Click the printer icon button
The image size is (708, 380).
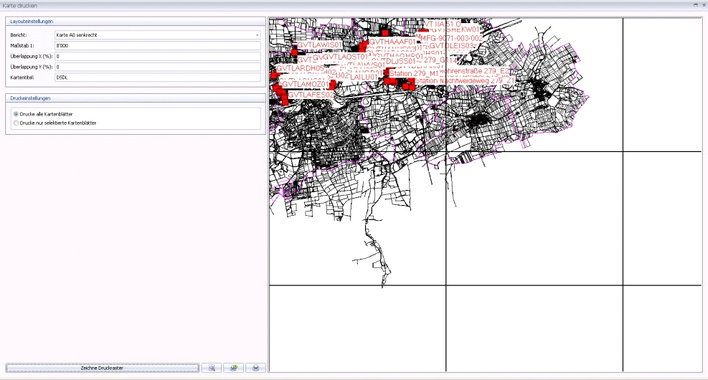(256, 368)
